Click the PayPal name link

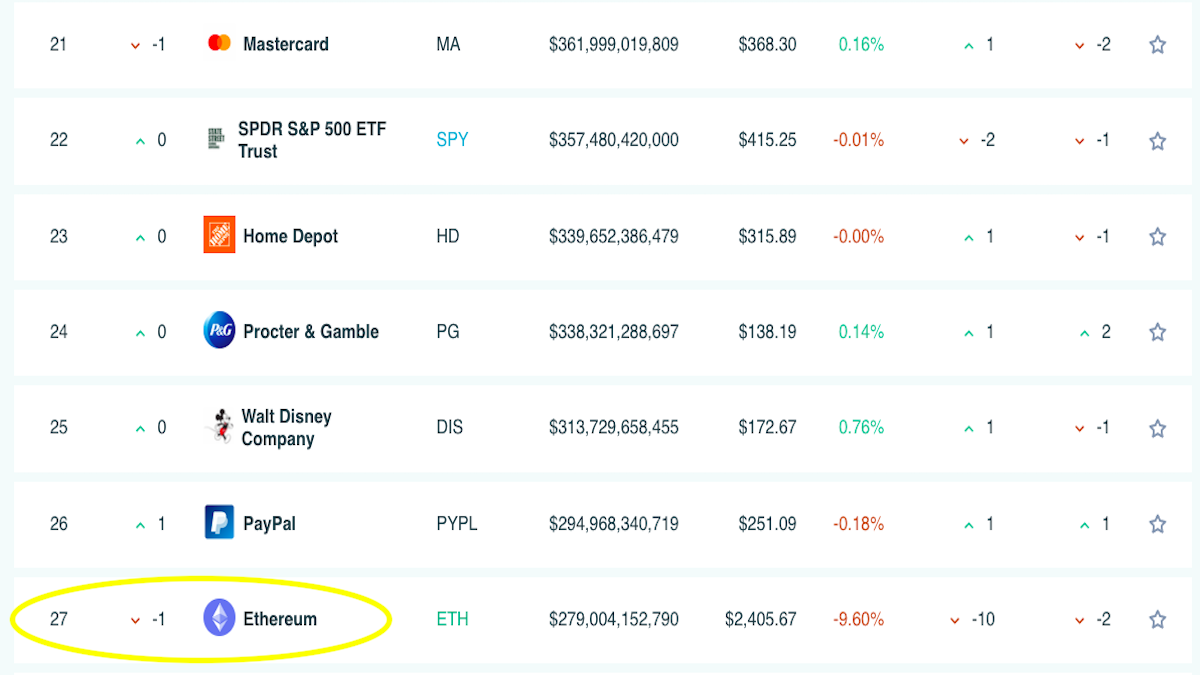pos(269,524)
